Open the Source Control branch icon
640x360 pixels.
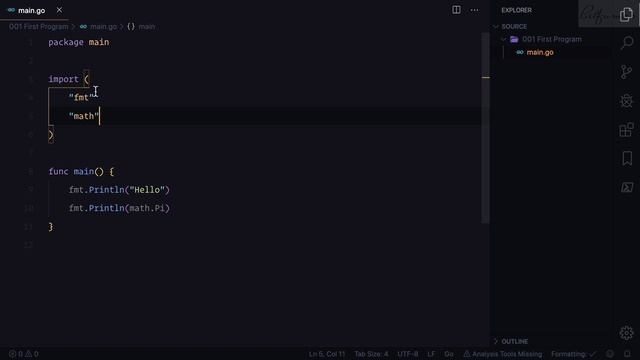tap(626, 72)
